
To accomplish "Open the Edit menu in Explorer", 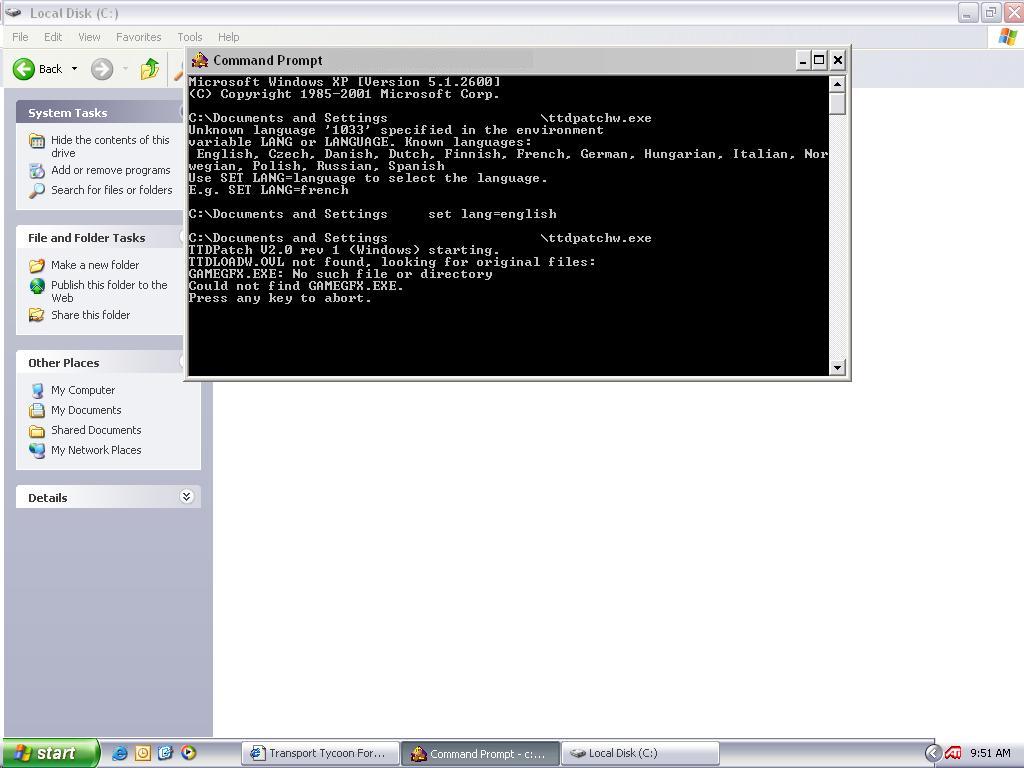I will coord(53,37).
